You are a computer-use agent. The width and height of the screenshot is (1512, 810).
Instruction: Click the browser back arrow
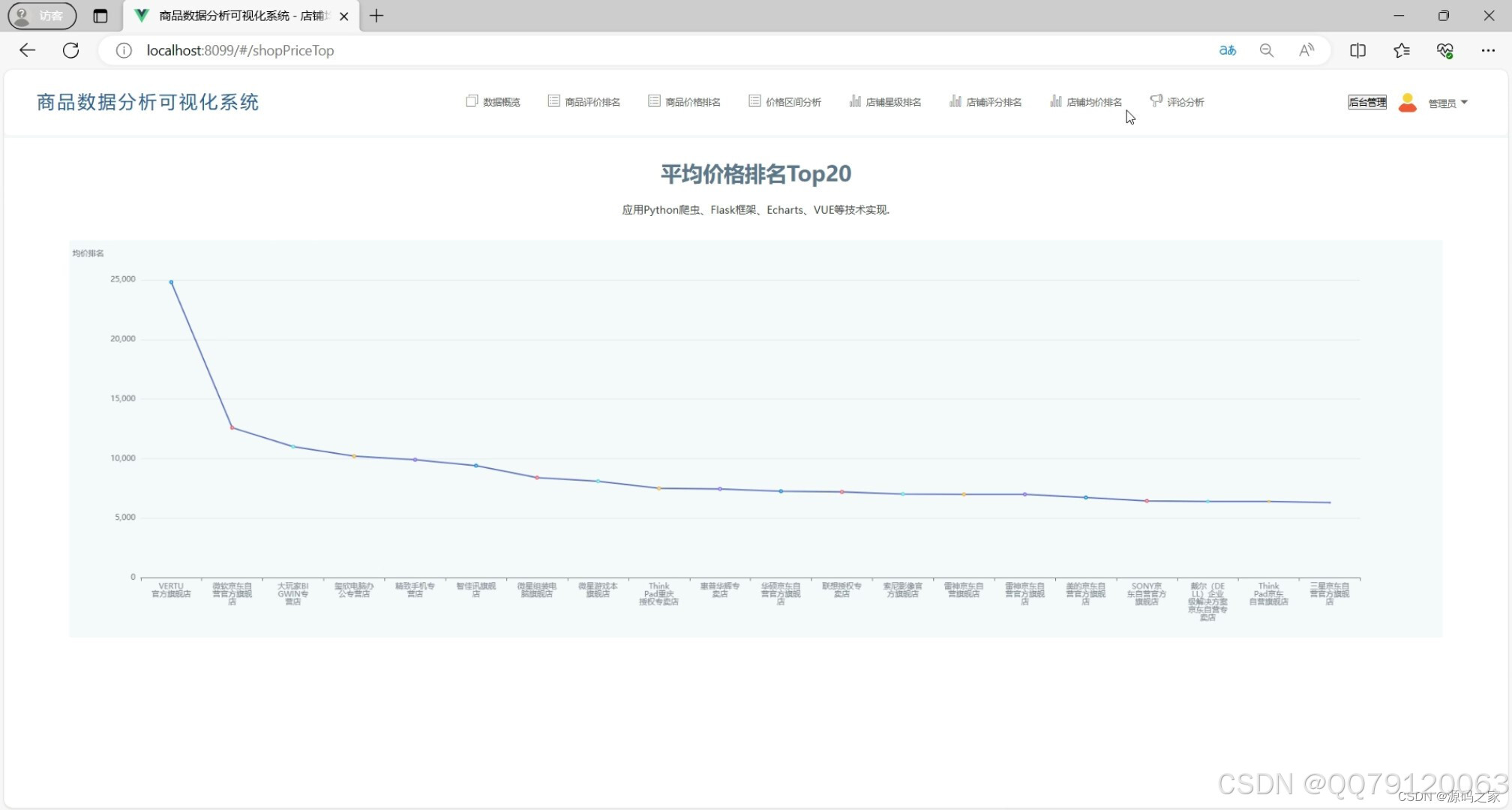[x=28, y=50]
